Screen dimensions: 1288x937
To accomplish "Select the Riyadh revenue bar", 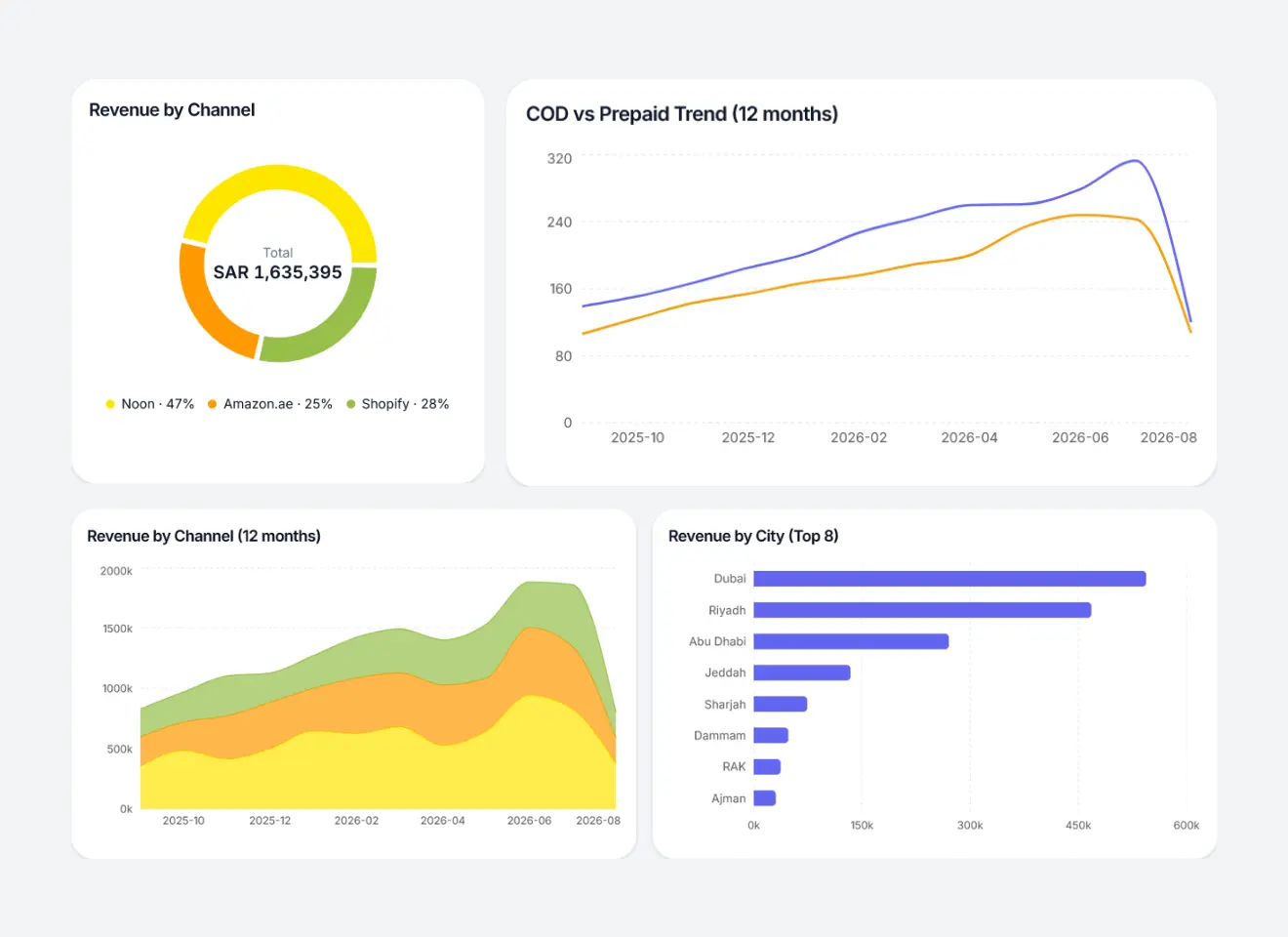I will [x=922, y=610].
